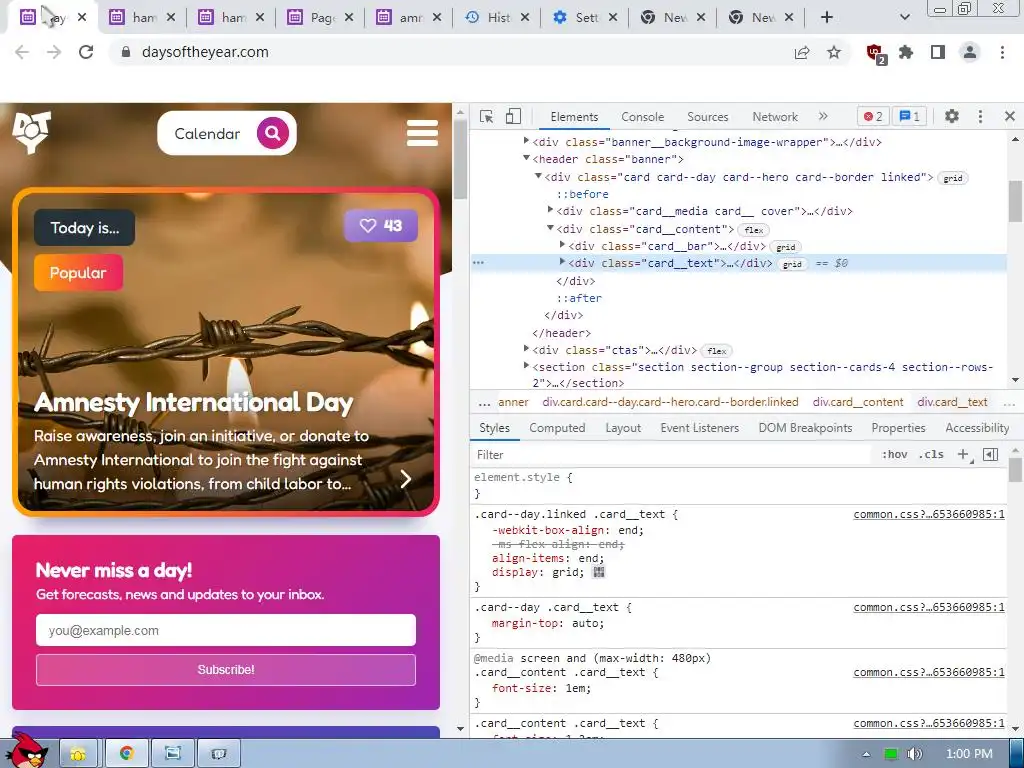This screenshot has width=1024, height=768.
Task: Show more DevTools tabs chevron
Action: point(823,116)
